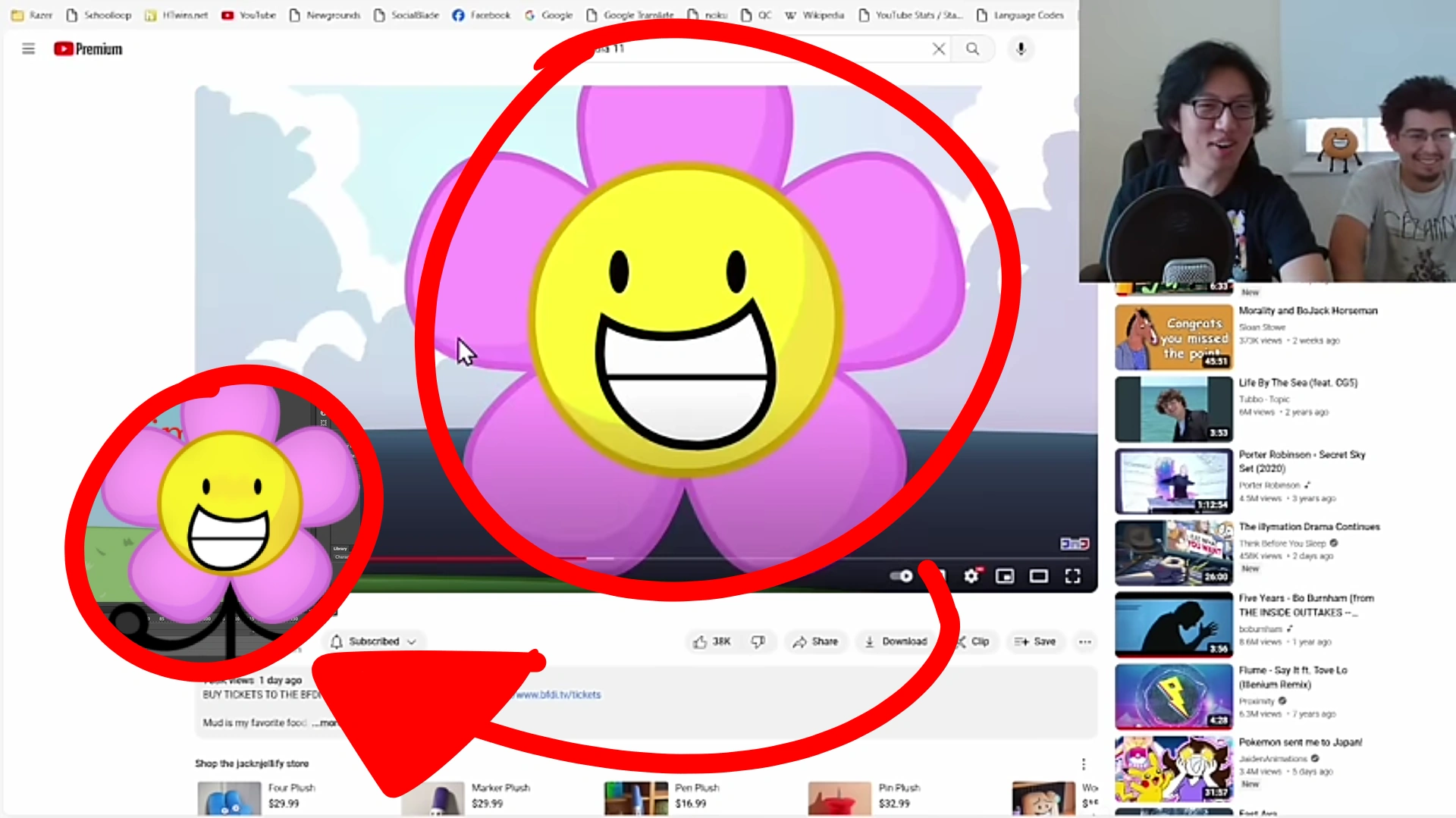
Task: Open the video player settings gear
Action: (972, 576)
